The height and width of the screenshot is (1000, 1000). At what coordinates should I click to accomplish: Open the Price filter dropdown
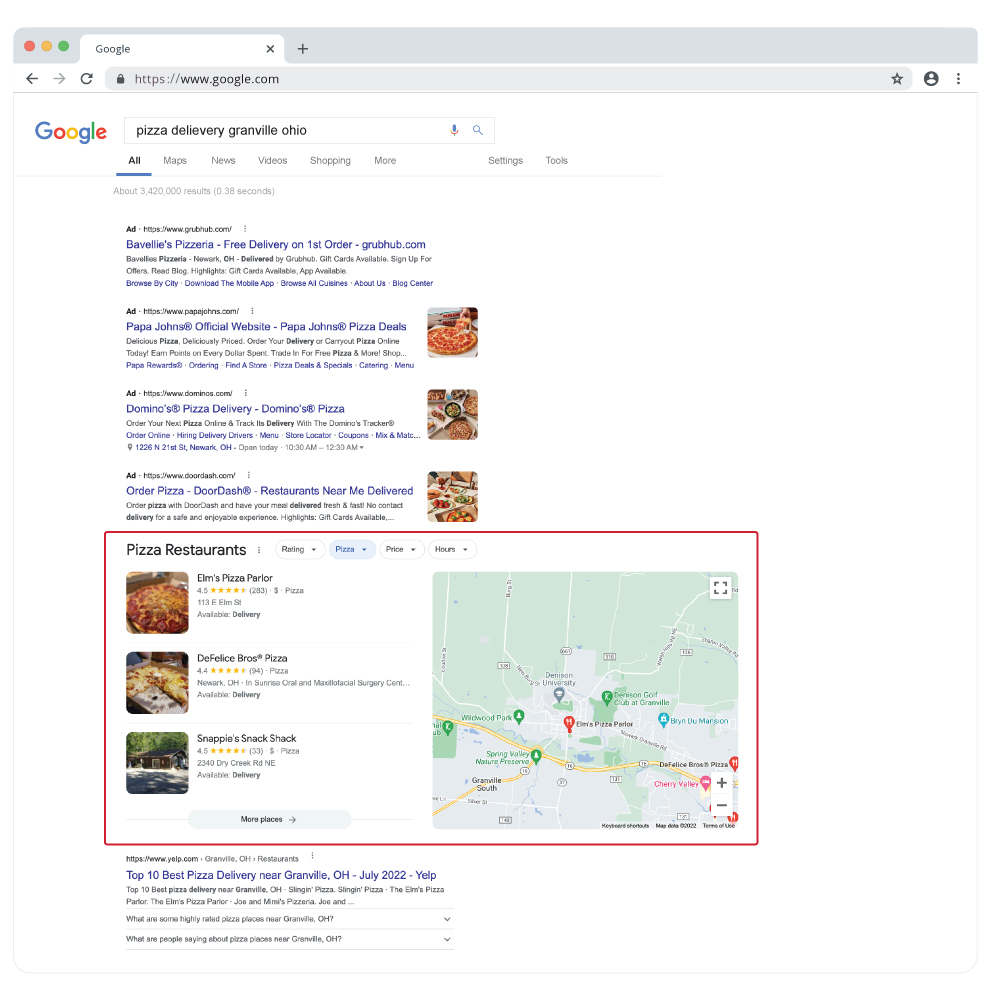pos(401,549)
